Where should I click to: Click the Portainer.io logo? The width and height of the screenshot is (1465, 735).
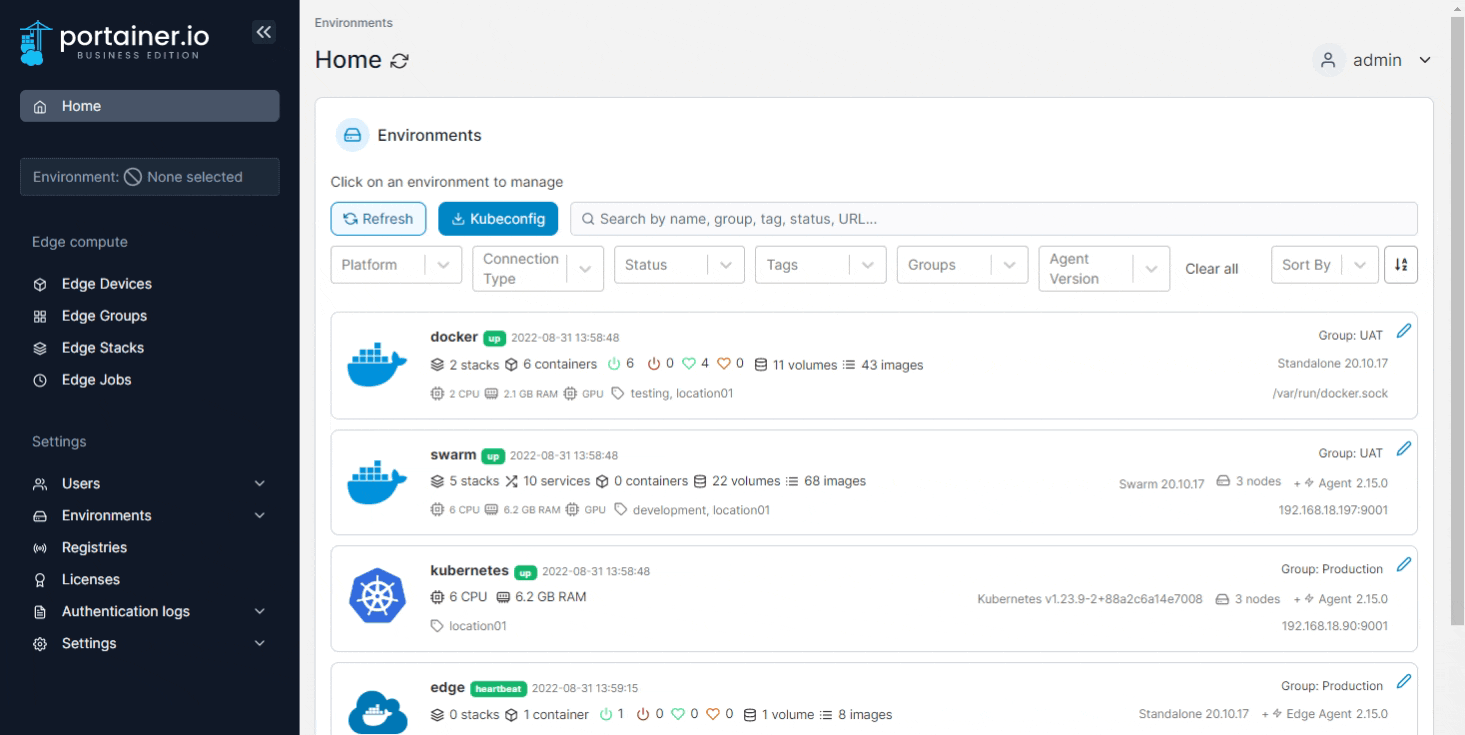pyautogui.click(x=114, y=41)
